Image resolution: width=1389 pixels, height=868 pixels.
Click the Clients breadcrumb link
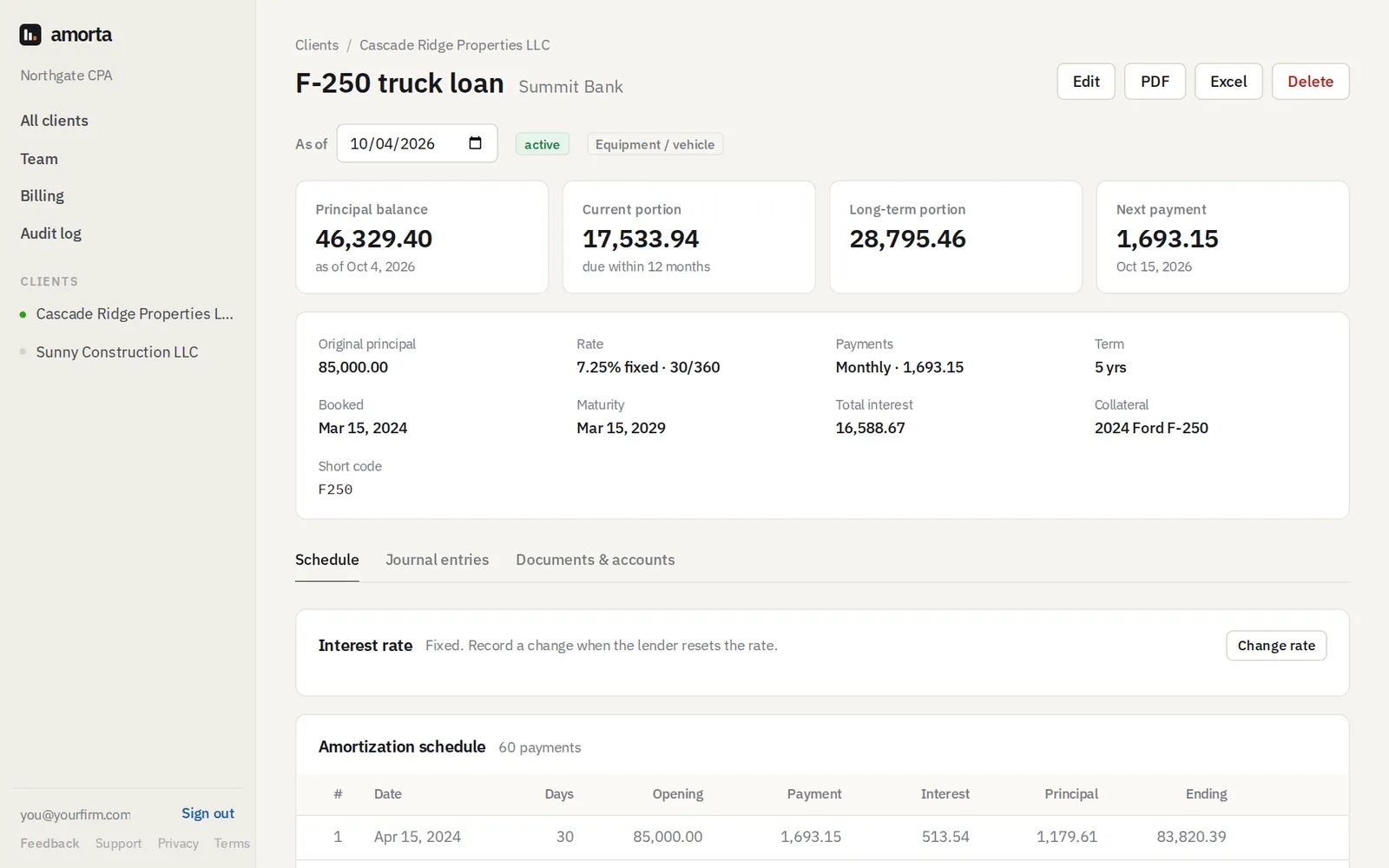point(317,45)
